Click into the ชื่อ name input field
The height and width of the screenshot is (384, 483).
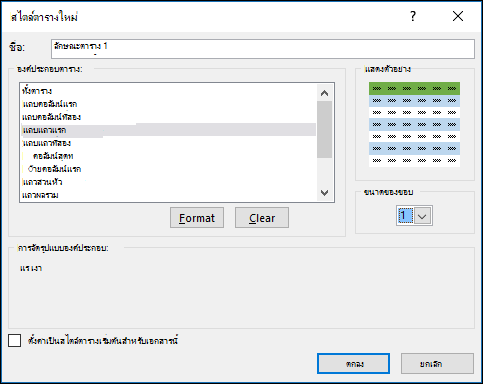(x=263, y=49)
